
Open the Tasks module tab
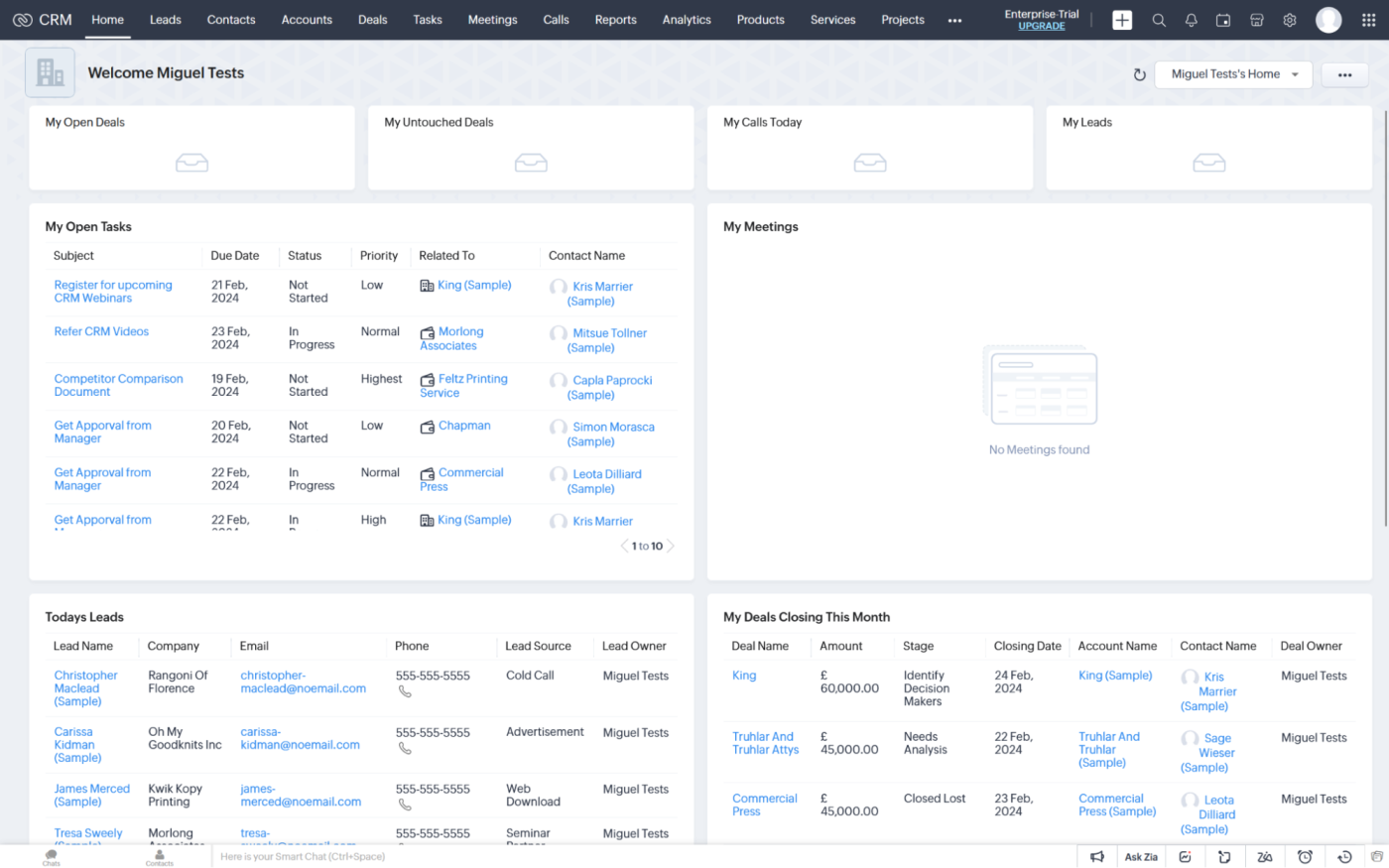(x=428, y=20)
